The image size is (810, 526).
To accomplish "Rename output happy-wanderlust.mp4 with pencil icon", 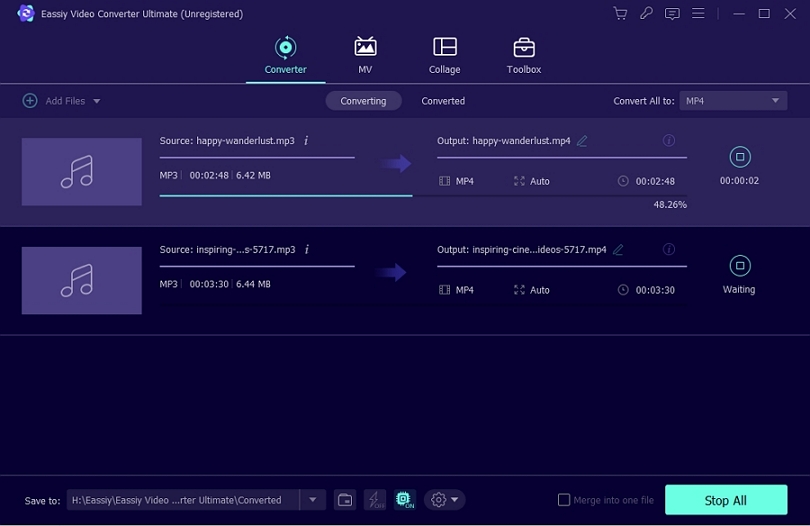I will click(x=582, y=141).
